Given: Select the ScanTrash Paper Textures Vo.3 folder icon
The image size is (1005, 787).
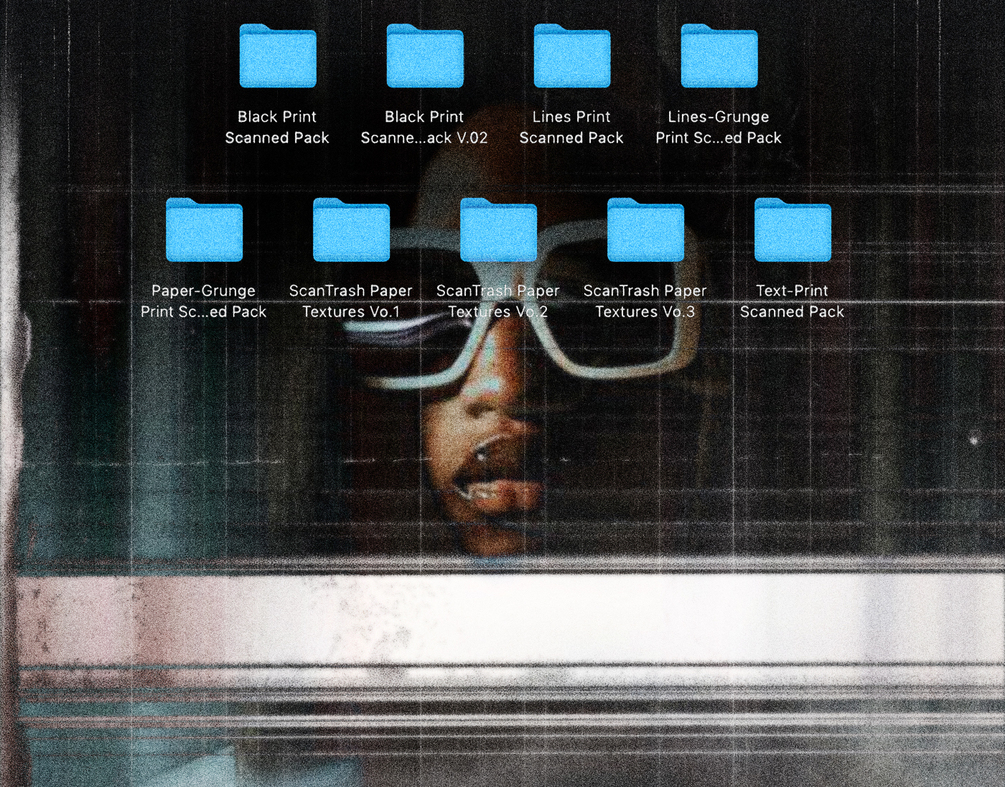Looking at the screenshot, I should [645, 229].
